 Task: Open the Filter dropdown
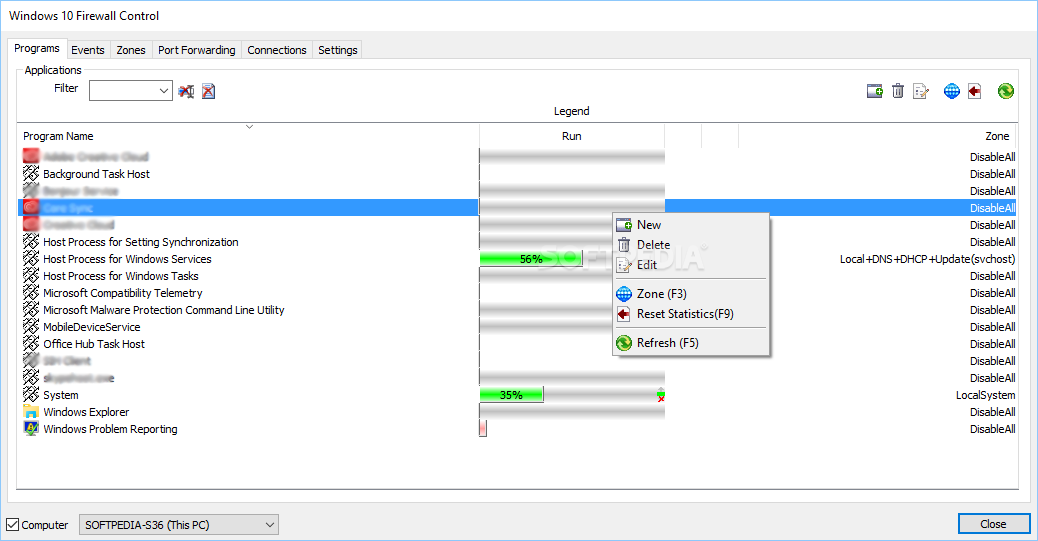164,91
